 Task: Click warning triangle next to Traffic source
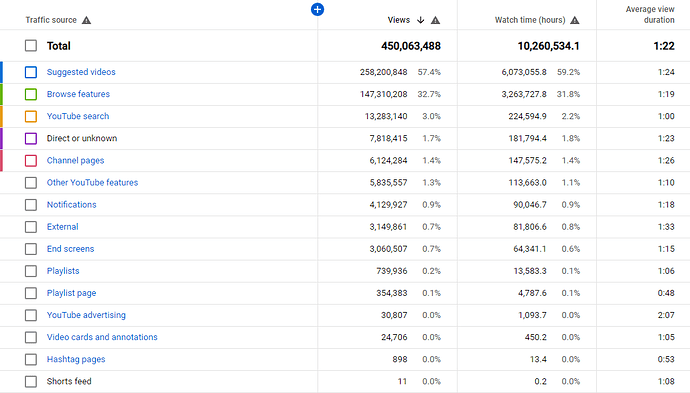pos(87,20)
